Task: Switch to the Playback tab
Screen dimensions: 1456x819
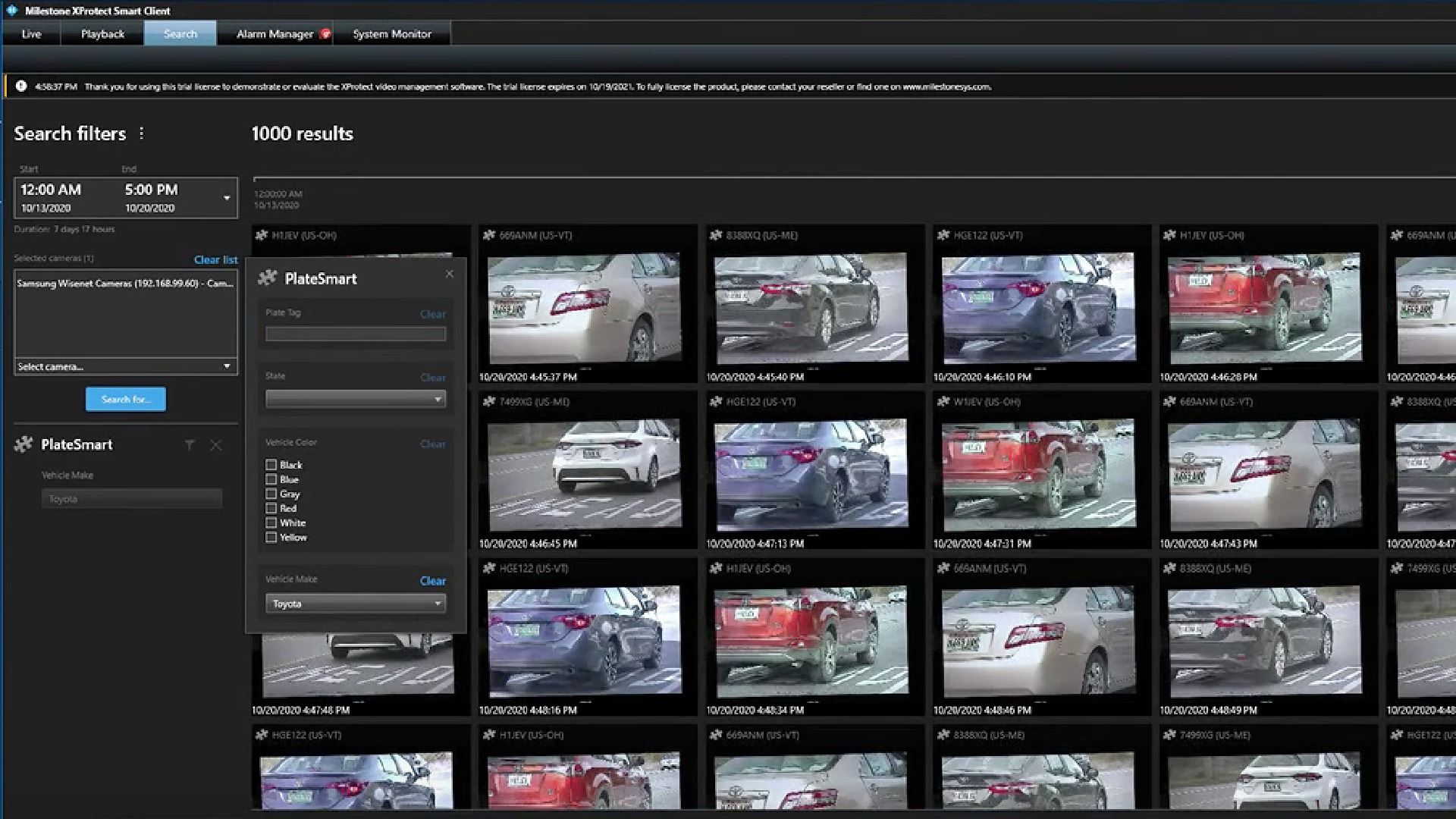Action: [102, 33]
